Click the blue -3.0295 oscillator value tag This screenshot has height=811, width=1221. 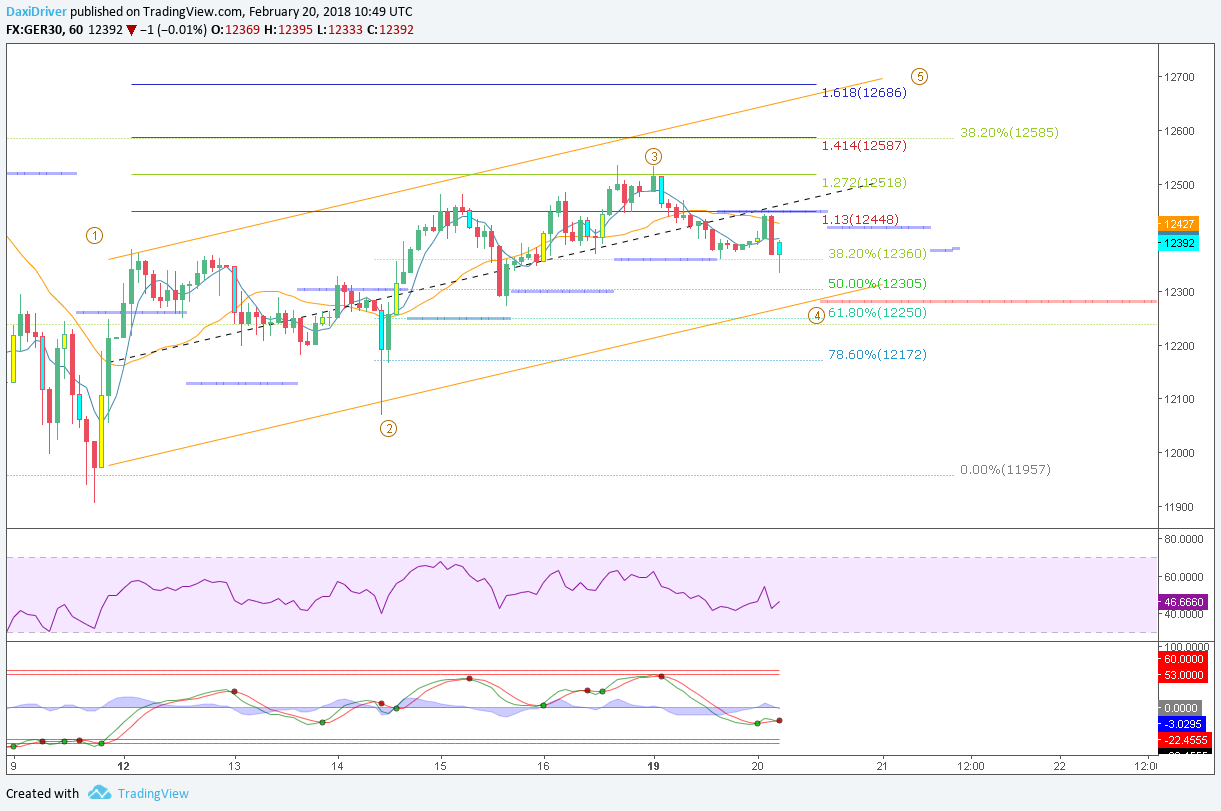coord(1182,723)
